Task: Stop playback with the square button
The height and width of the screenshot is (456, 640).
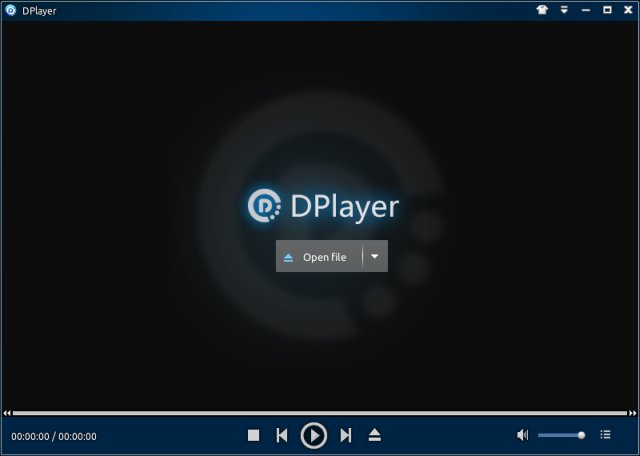Action: (x=253, y=435)
